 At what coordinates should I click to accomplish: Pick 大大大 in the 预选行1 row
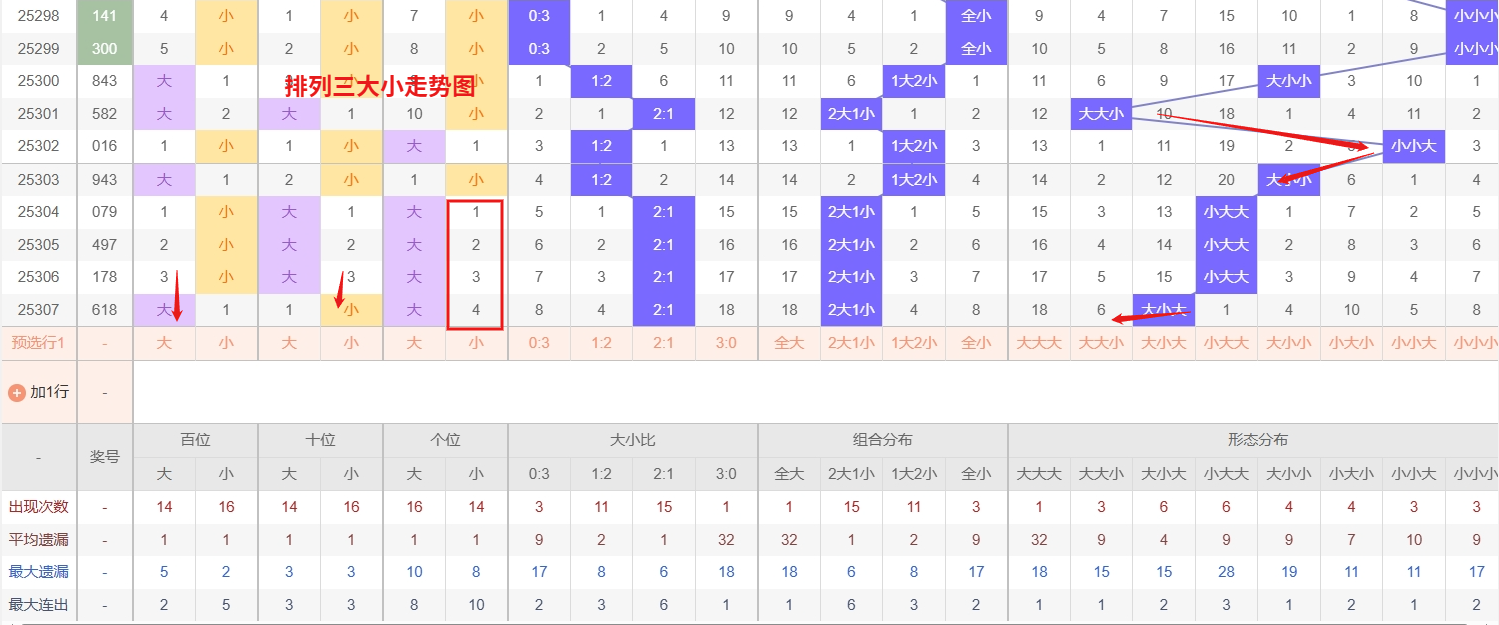pos(1039,343)
